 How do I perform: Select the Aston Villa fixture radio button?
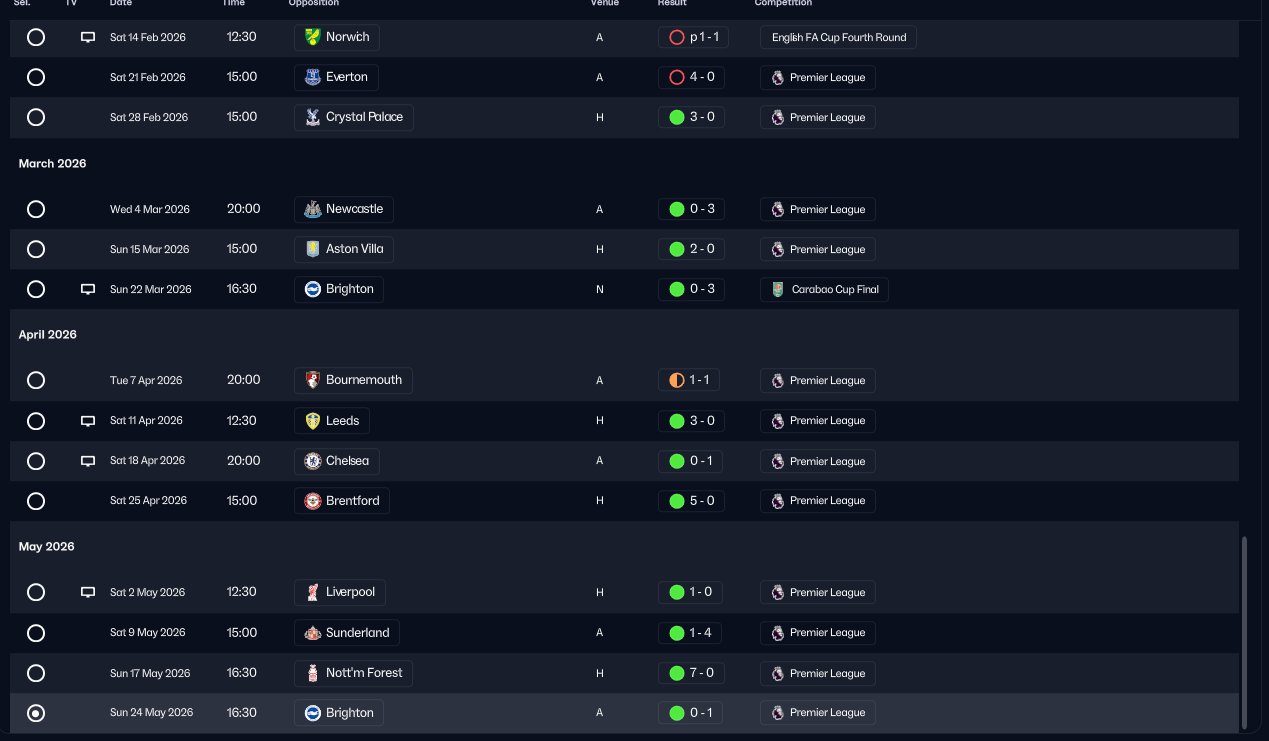click(36, 249)
